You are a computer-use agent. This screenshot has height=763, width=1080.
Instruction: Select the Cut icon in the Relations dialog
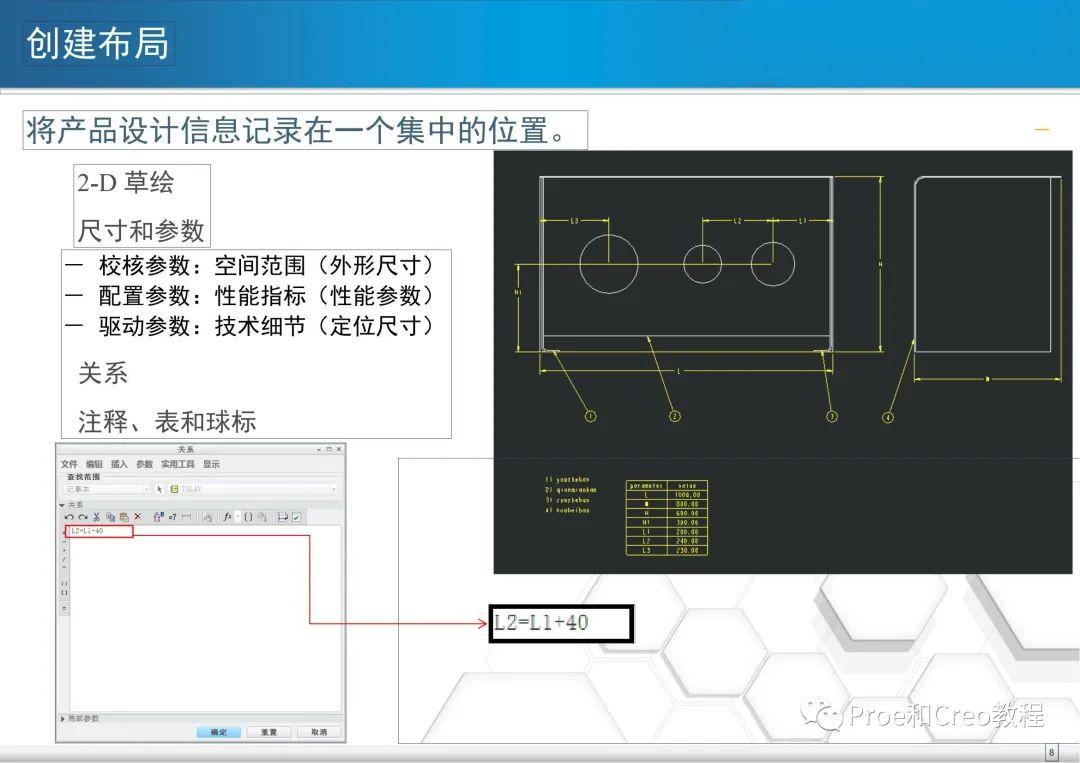coord(97,517)
